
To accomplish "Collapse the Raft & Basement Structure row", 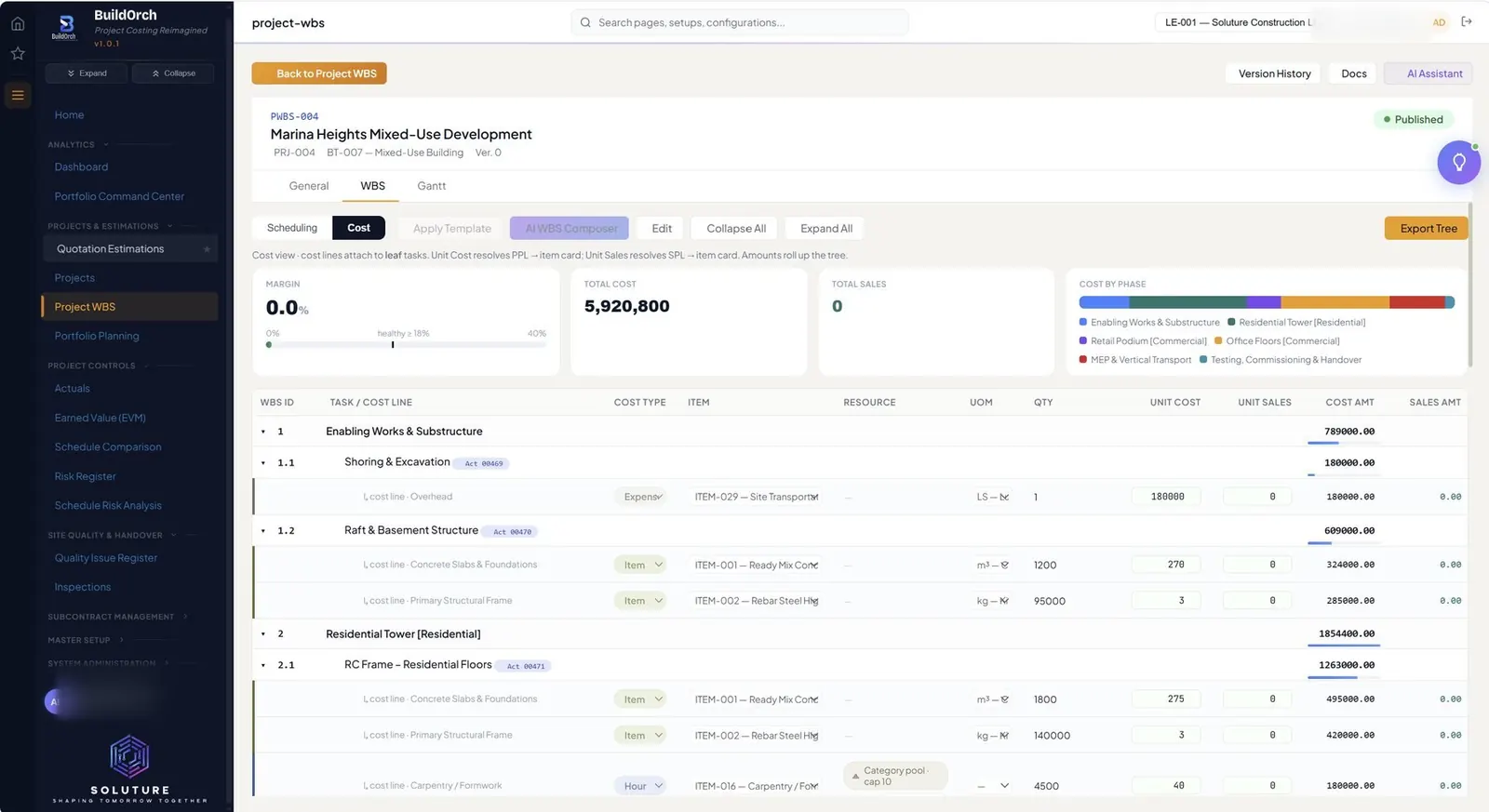I will [263, 531].
